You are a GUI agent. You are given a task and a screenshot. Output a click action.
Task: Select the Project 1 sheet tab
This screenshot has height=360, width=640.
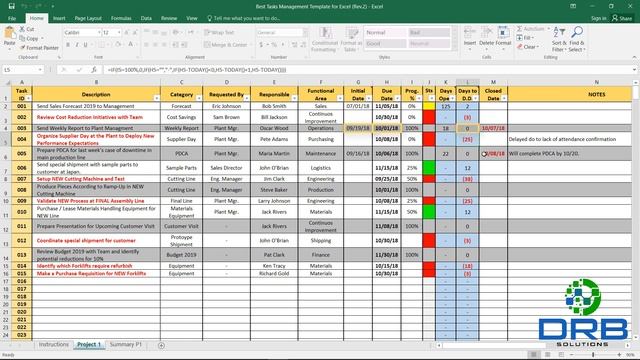[89, 344]
